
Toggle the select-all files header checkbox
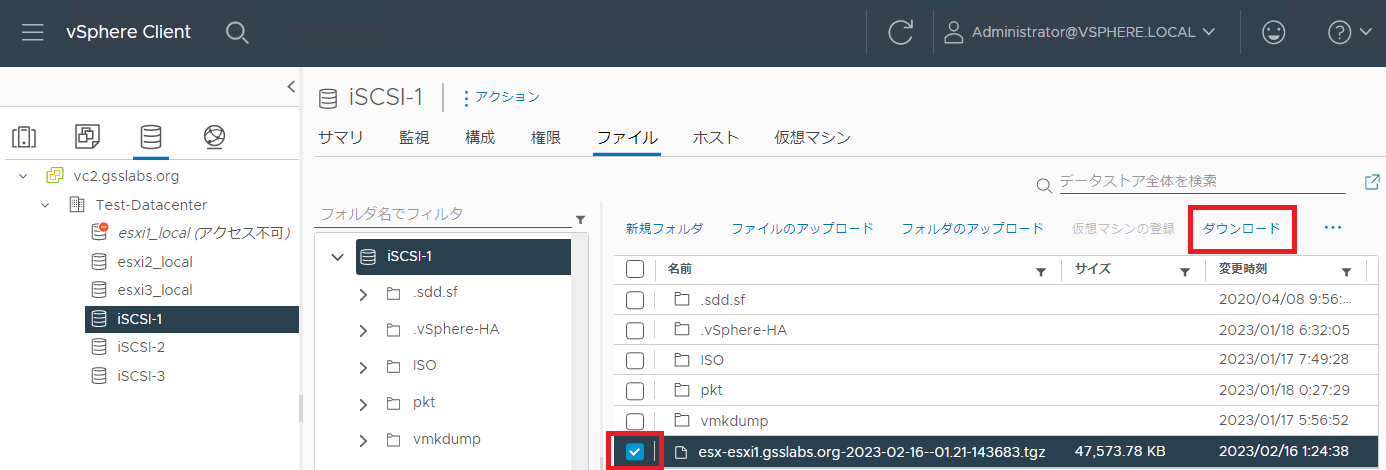[x=635, y=269]
